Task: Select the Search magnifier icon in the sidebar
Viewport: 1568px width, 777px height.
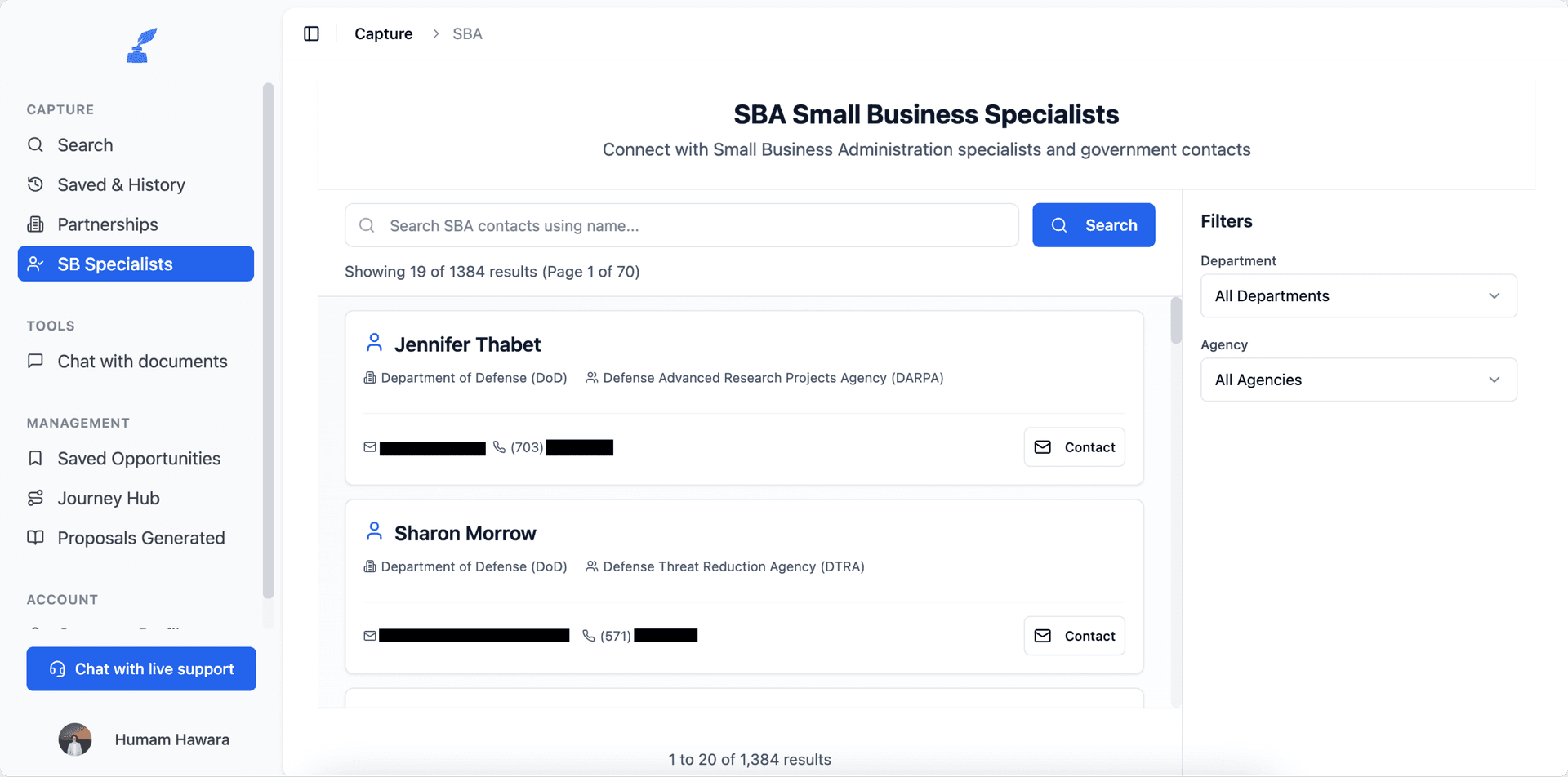Action: (35, 144)
